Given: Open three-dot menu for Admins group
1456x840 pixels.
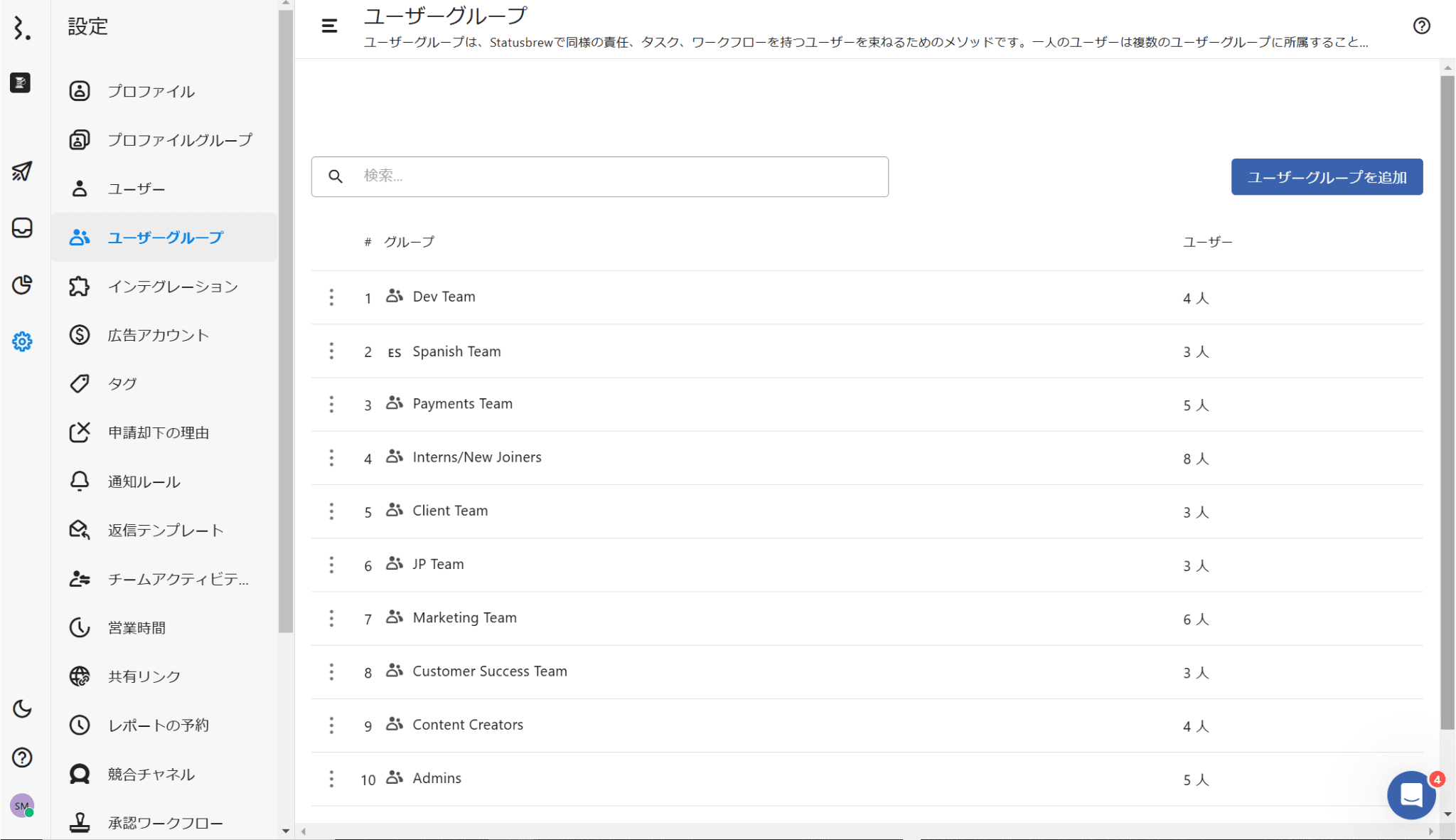Looking at the screenshot, I should coord(331,779).
